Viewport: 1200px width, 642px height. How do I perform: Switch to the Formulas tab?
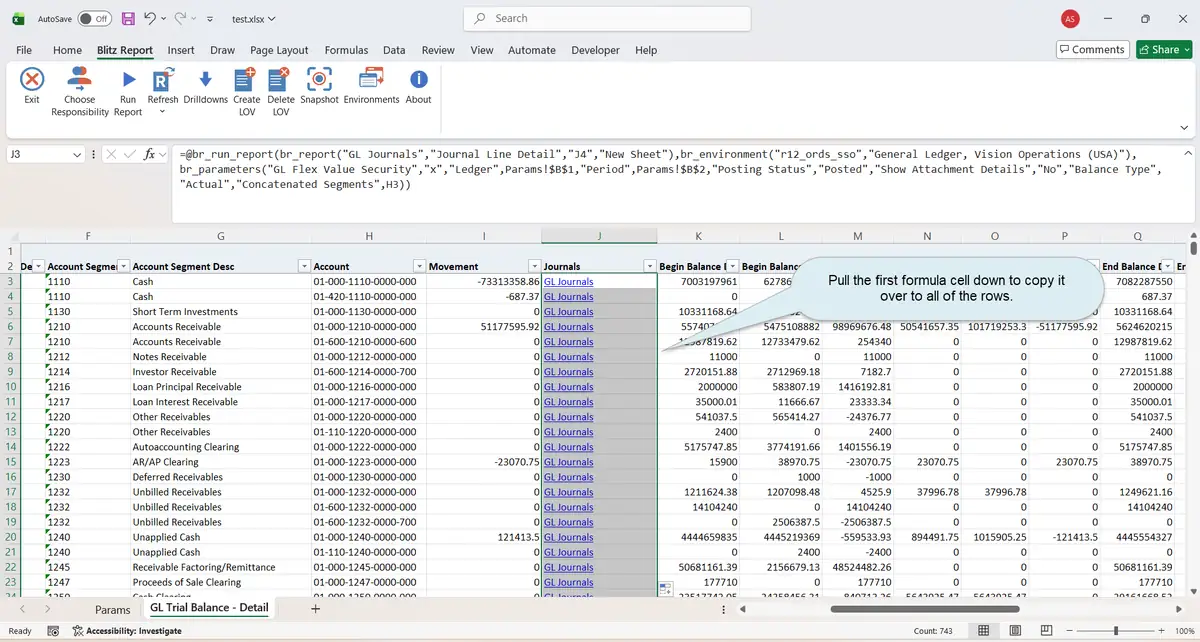346,50
